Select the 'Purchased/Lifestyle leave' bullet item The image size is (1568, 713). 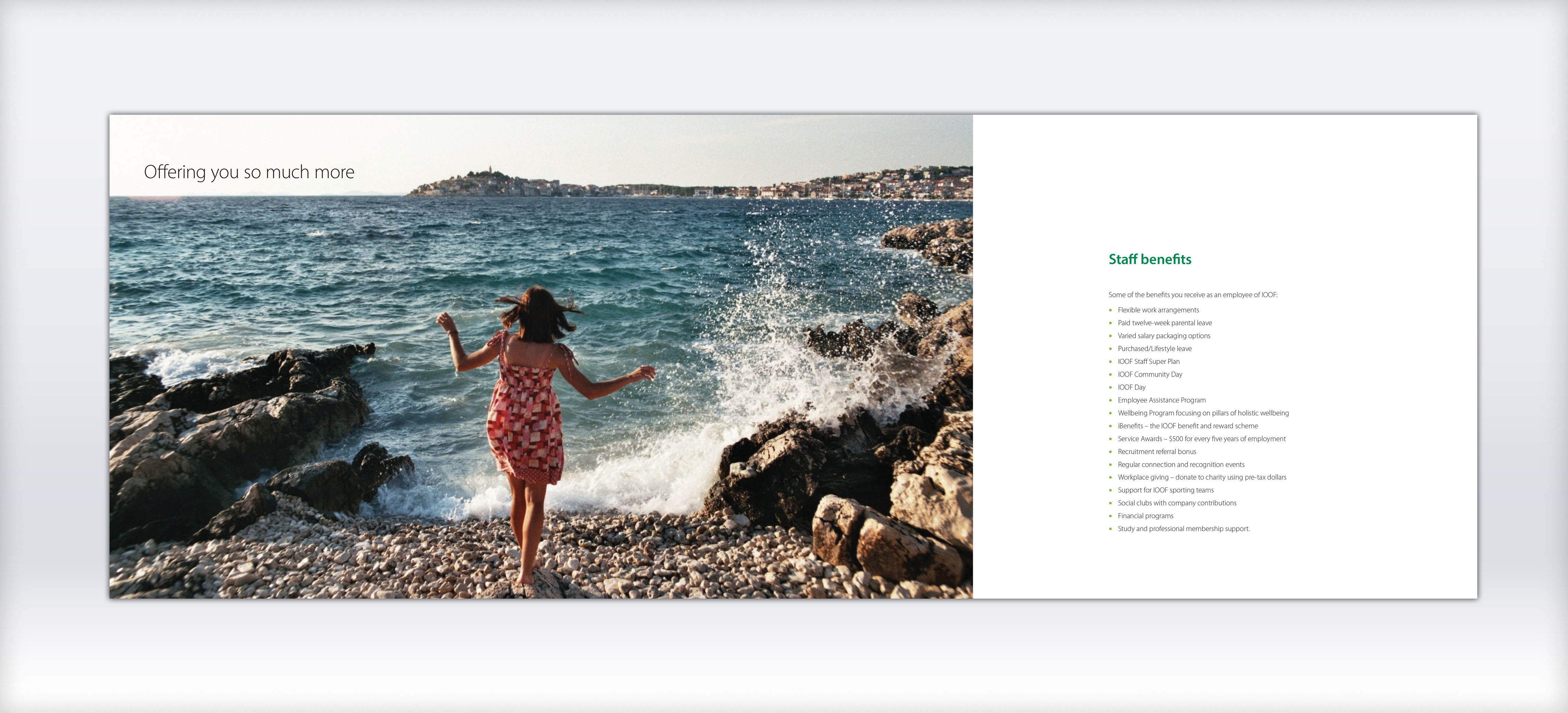point(1154,348)
